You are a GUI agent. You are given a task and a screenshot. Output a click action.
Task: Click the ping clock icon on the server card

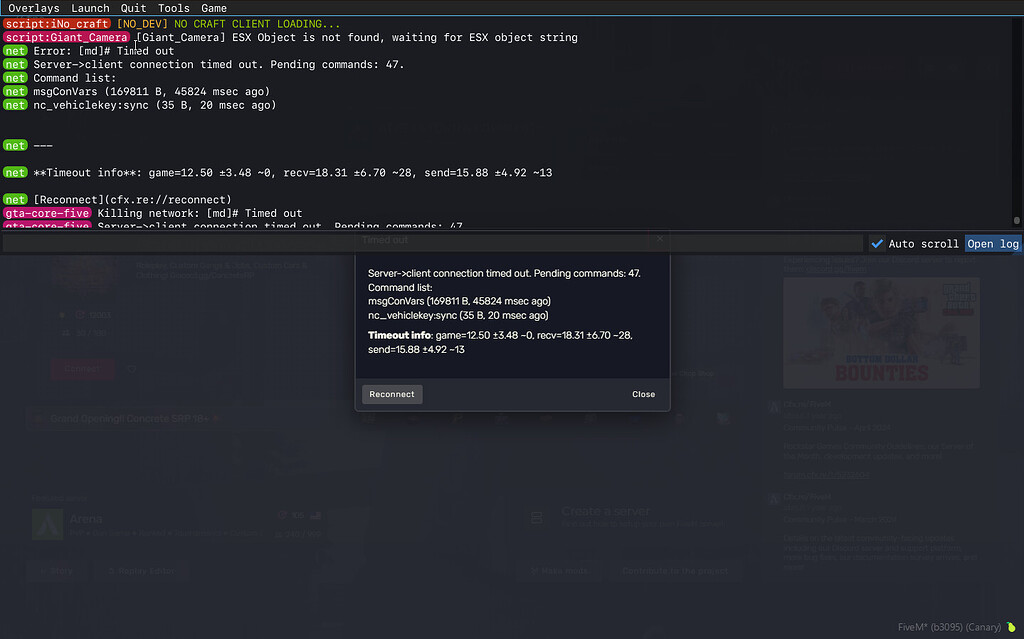tap(80, 315)
